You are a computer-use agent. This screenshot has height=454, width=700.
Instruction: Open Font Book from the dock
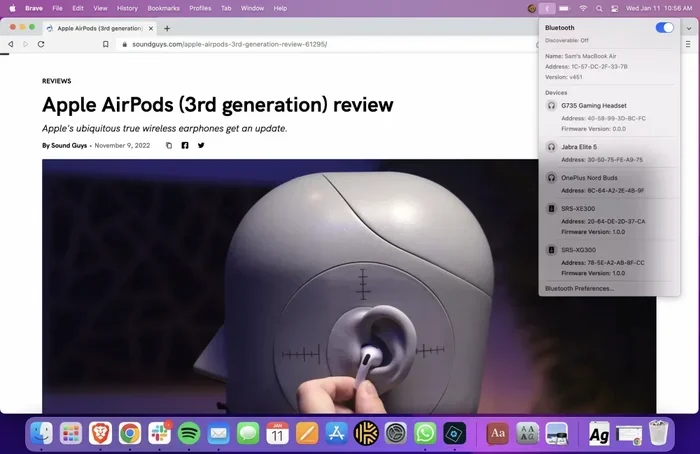pyautogui.click(x=527, y=433)
